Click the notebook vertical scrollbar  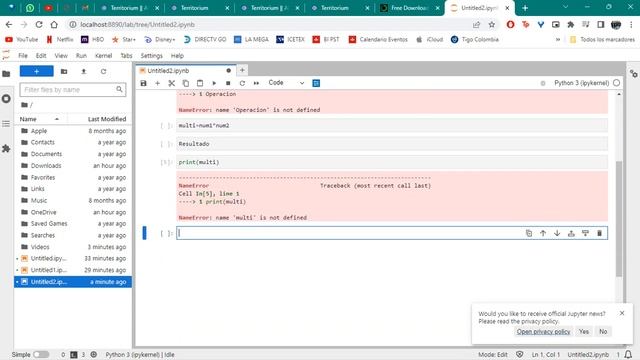pyautogui.click(x=619, y=218)
